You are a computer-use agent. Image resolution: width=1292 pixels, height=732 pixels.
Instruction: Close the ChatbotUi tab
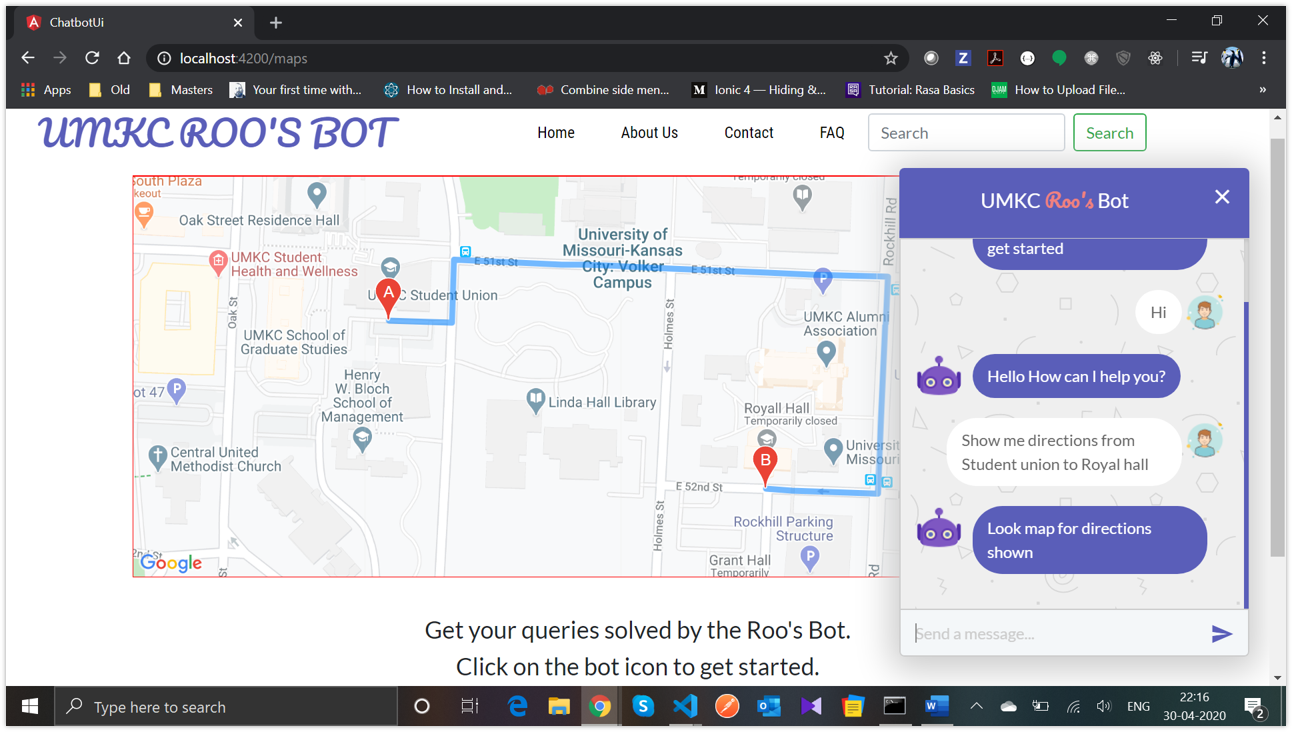(238, 22)
